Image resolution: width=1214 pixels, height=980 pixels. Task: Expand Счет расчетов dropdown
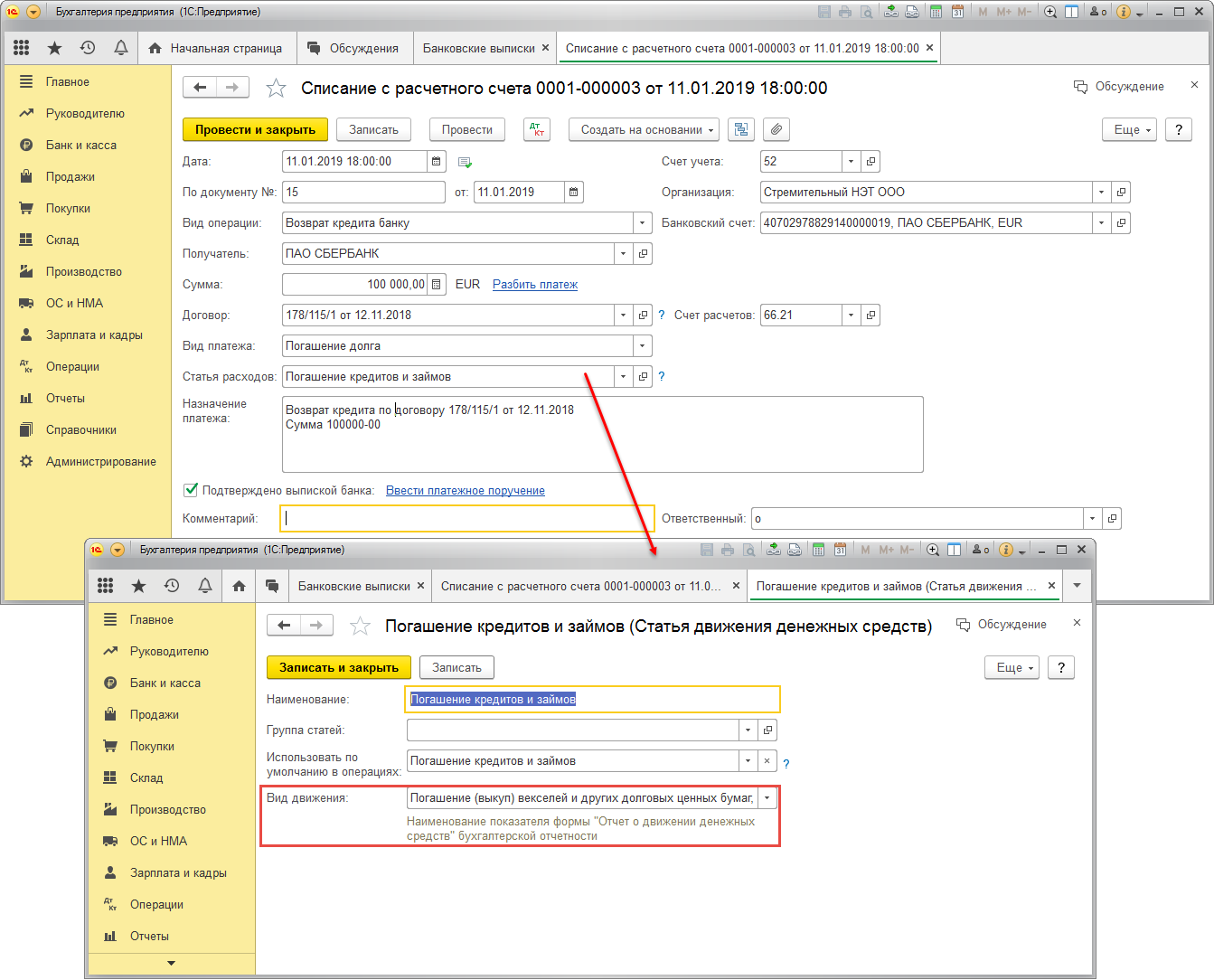(851, 316)
